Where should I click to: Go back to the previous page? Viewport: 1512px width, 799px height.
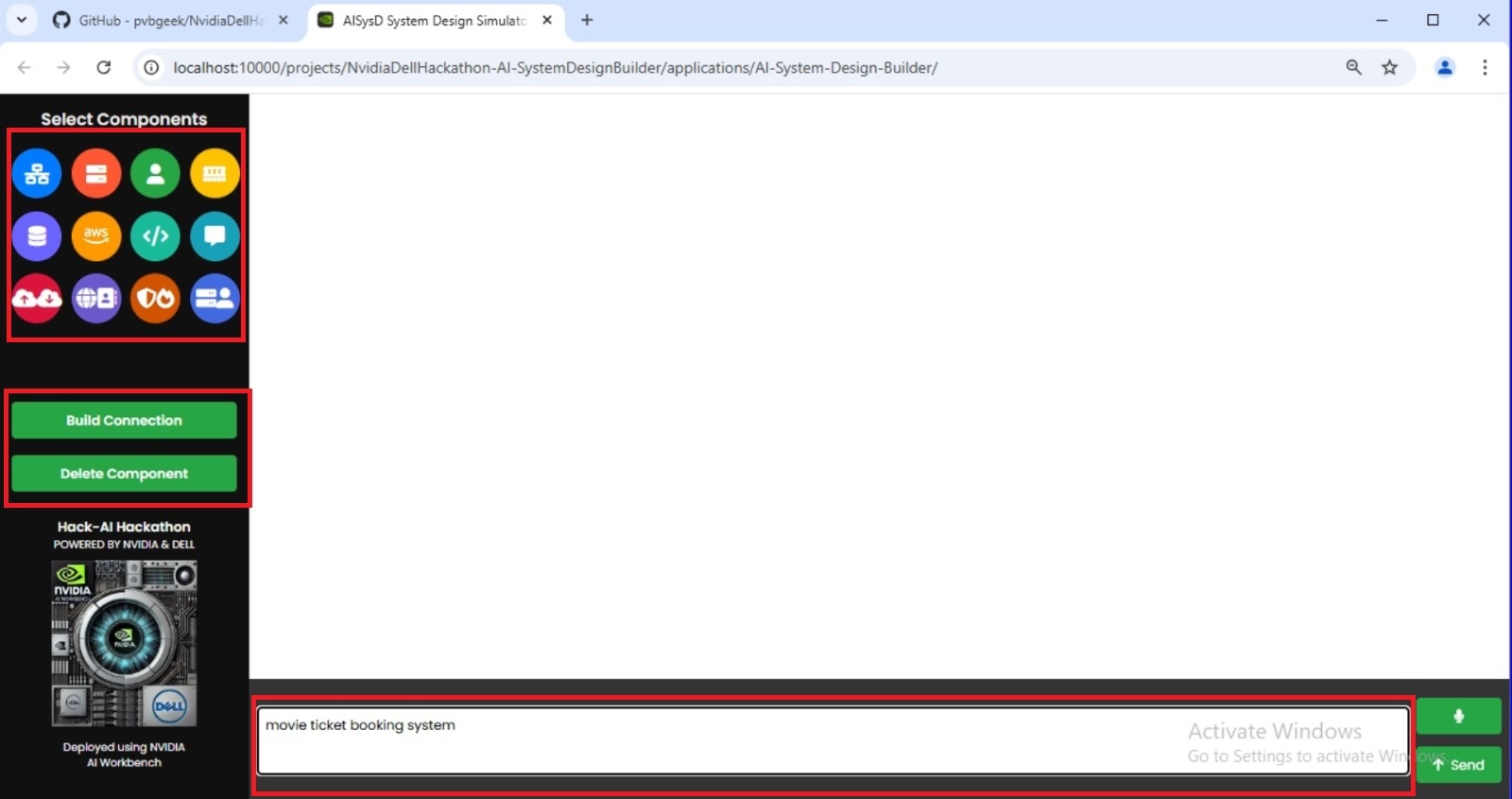click(24, 67)
